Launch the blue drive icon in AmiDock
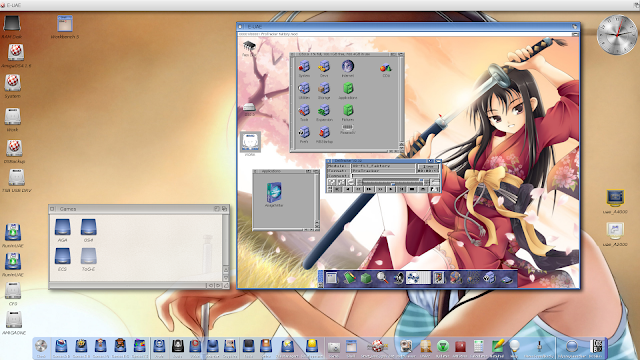 506,279
